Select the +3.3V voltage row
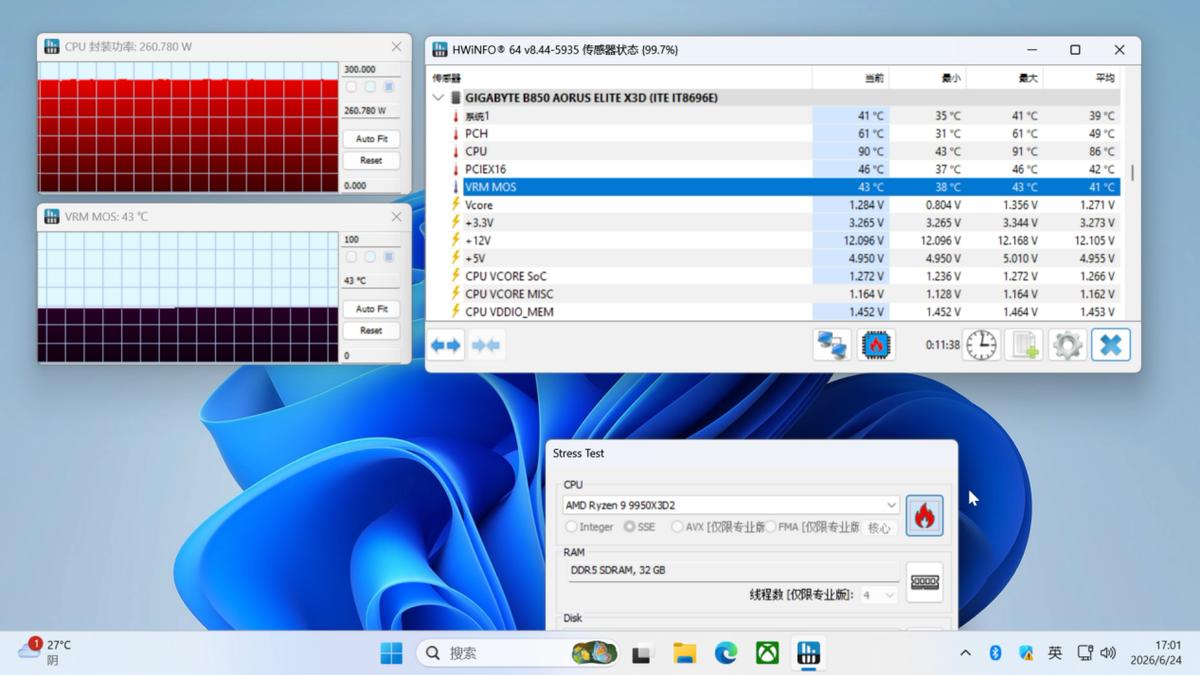The width and height of the screenshot is (1200, 675). click(775, 223)
